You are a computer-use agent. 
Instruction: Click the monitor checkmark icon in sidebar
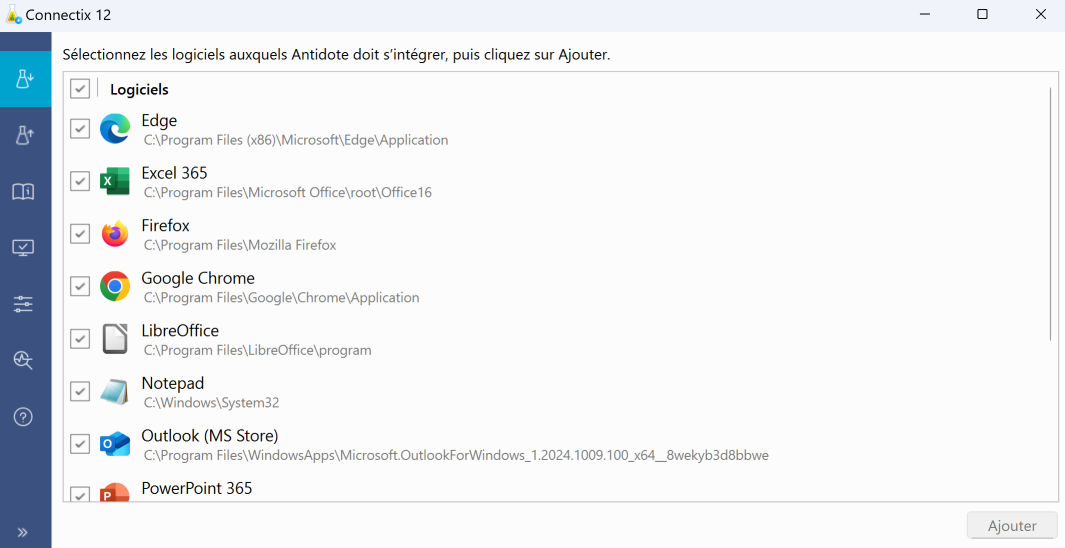coord(24,247)
